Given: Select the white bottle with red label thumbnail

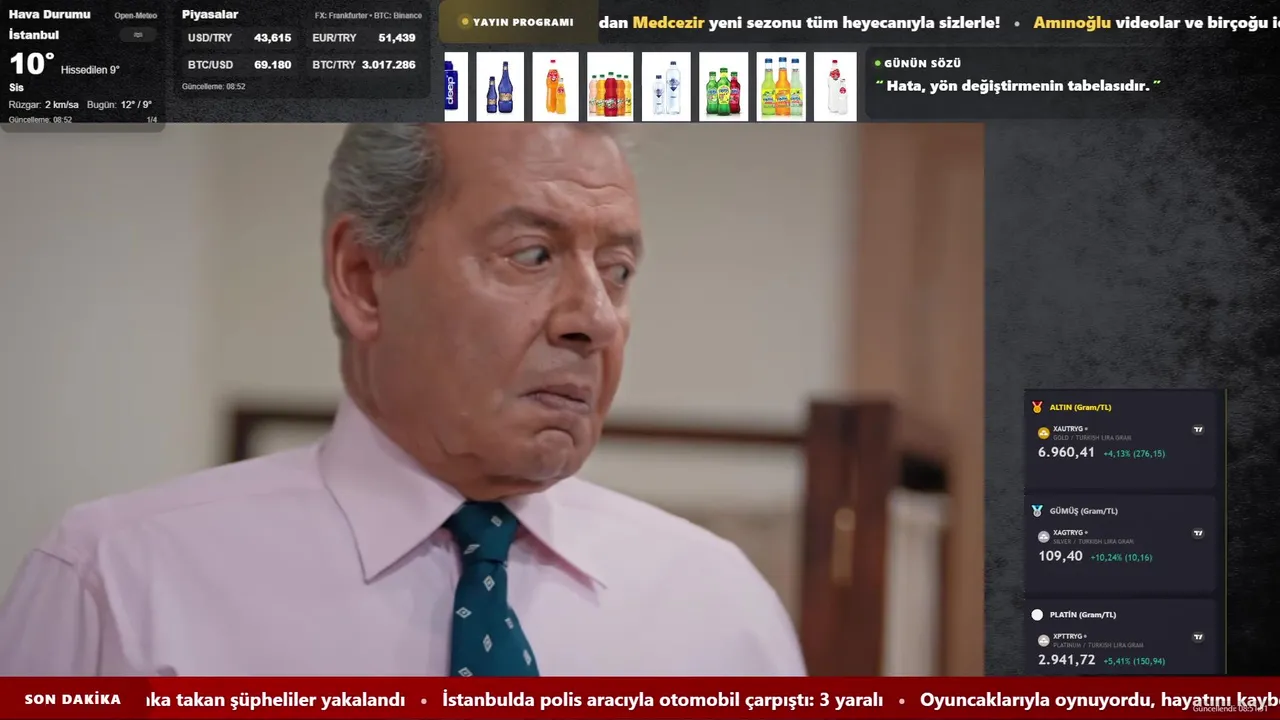Looking at the screenshot, I should (x=835, y=87).
